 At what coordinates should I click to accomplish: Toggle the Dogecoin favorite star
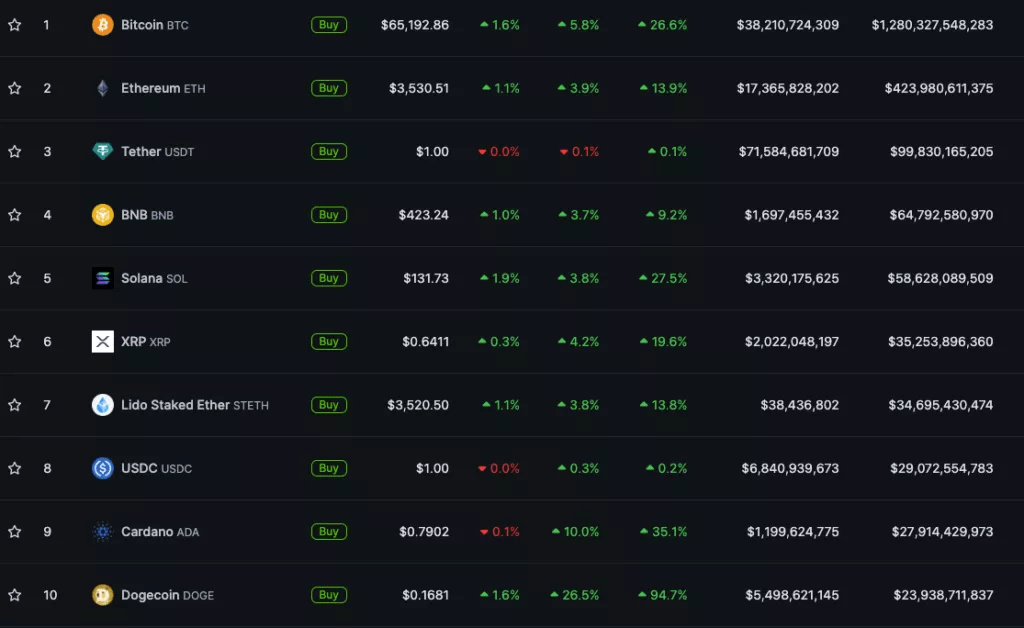[14, 595]
